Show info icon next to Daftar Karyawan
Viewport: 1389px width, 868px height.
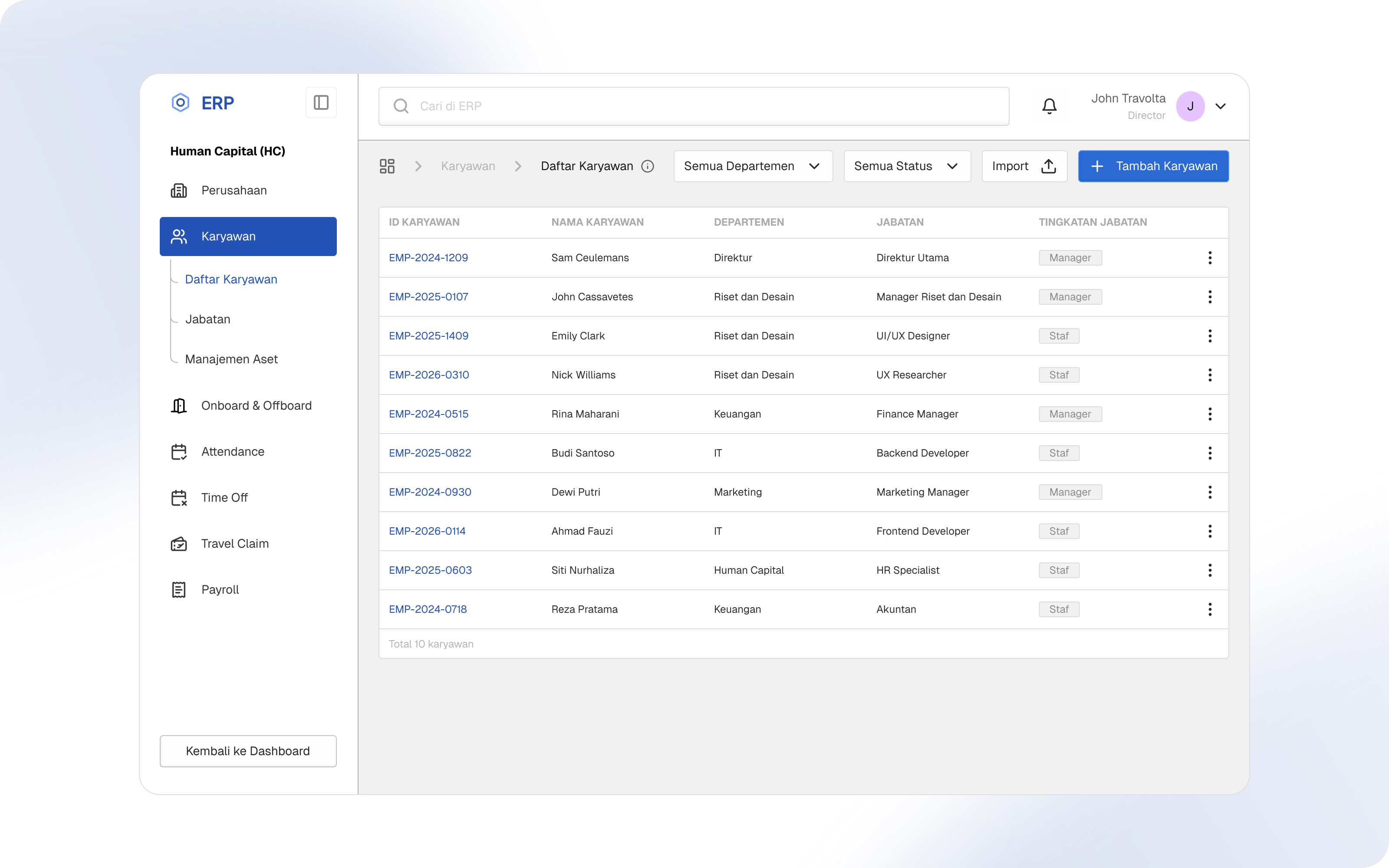tap(648, 167)
